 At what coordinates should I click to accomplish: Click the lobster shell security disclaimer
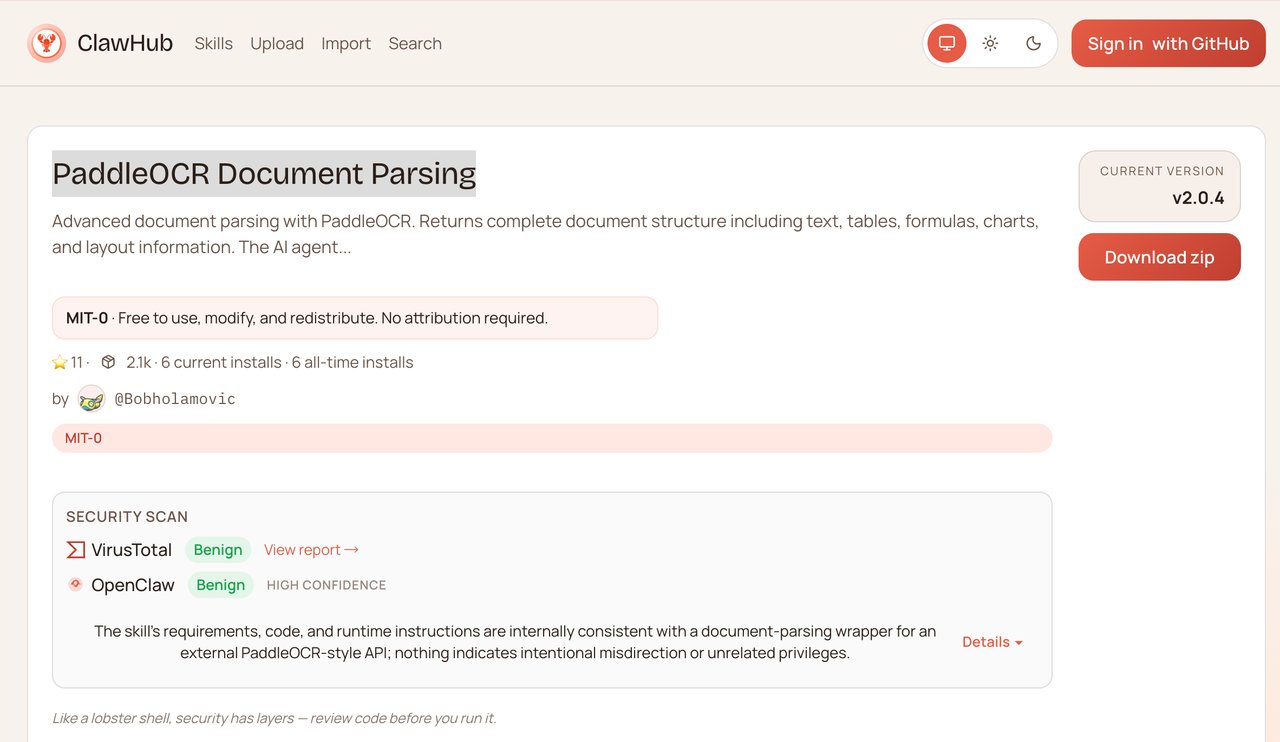(x=274, y=718)
